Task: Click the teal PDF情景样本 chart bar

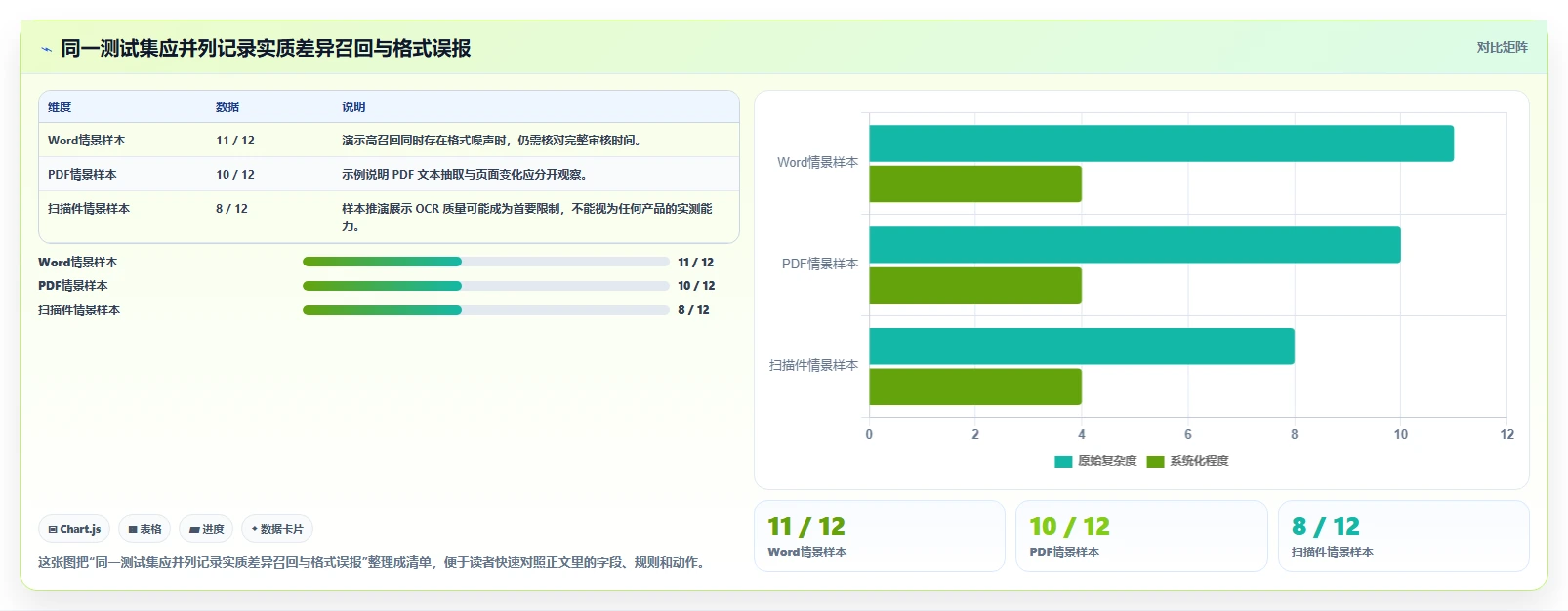Action: click(x=1135, y=245)
